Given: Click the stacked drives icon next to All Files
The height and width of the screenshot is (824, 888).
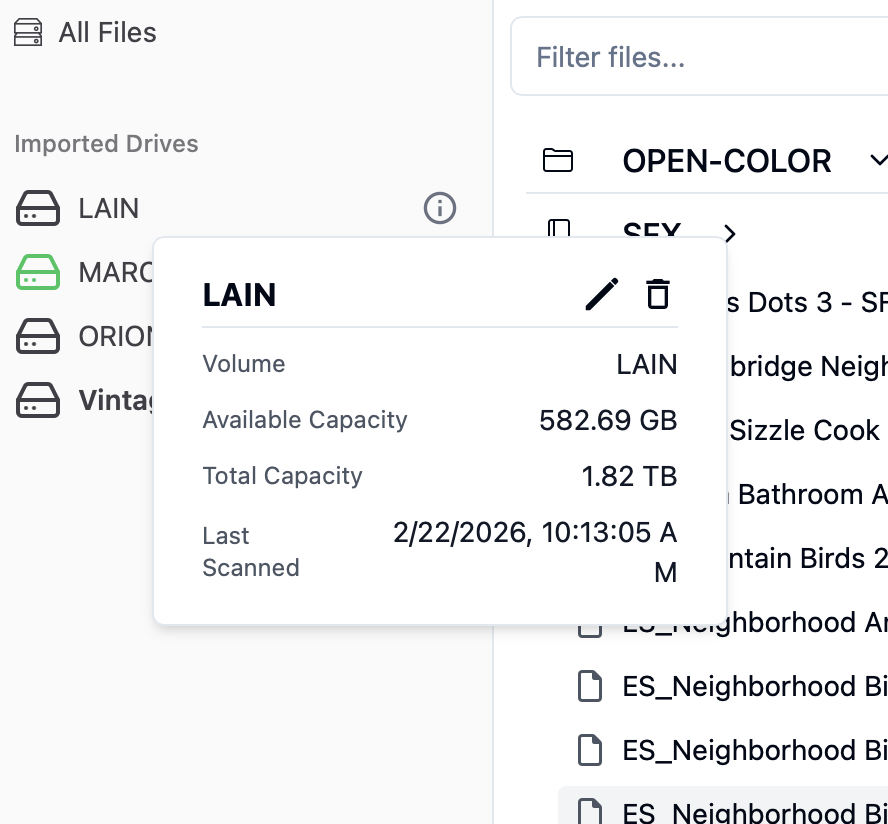Looking at the screenshot, I should (28, 31).
